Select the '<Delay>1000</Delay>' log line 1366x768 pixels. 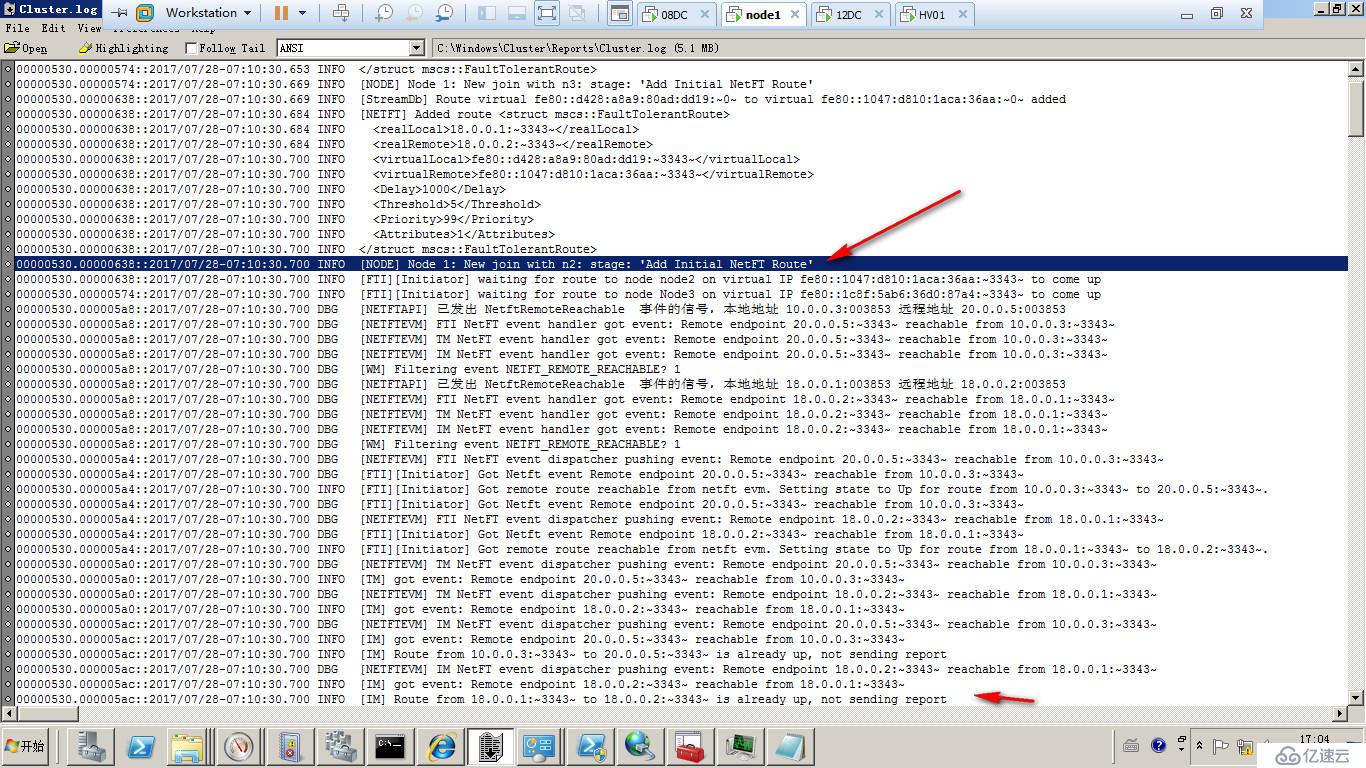click(680, 189)
